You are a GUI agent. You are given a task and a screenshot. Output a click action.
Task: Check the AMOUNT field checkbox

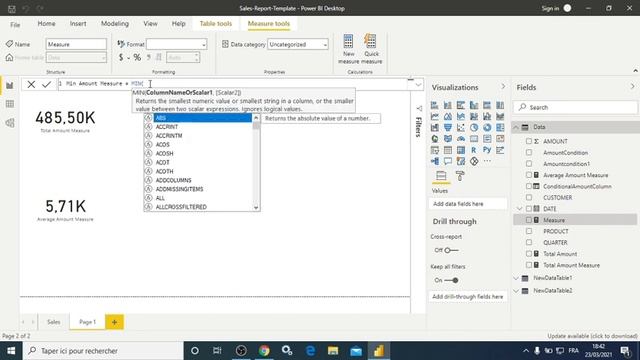529,141
